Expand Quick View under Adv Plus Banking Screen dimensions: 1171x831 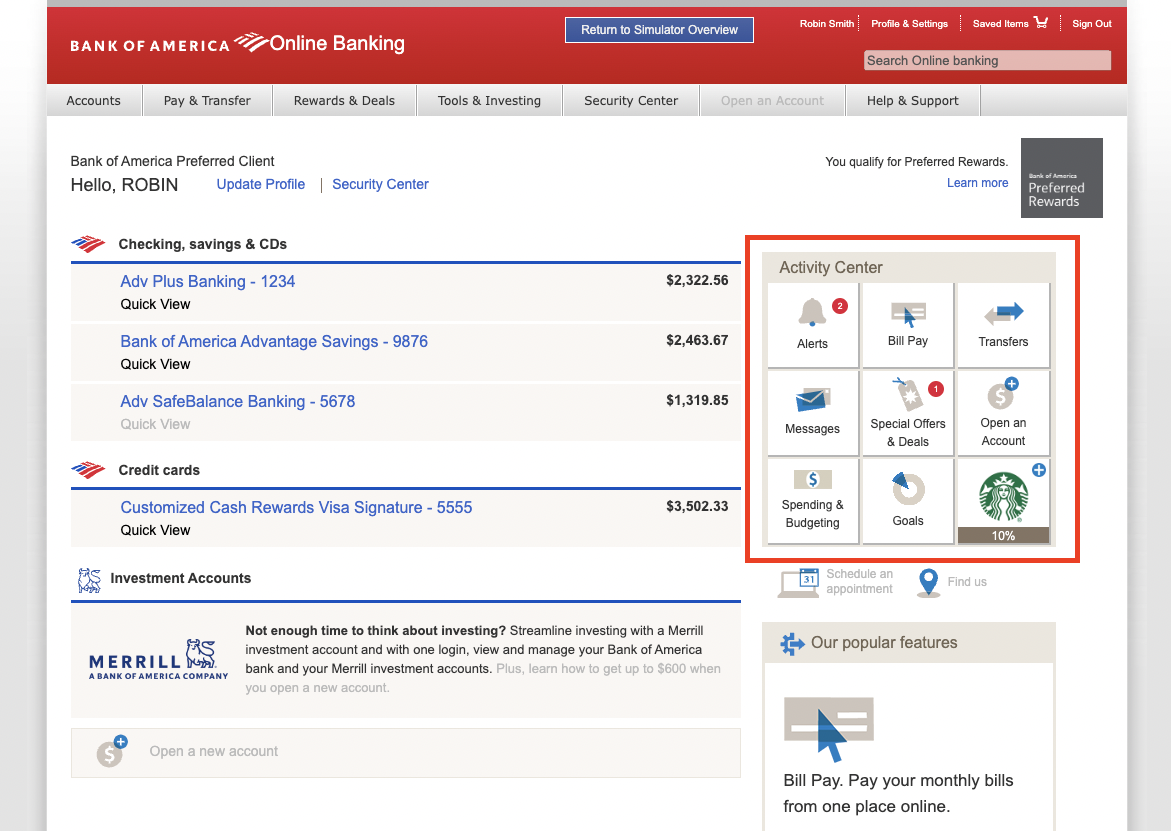click(x=155, y=305)
